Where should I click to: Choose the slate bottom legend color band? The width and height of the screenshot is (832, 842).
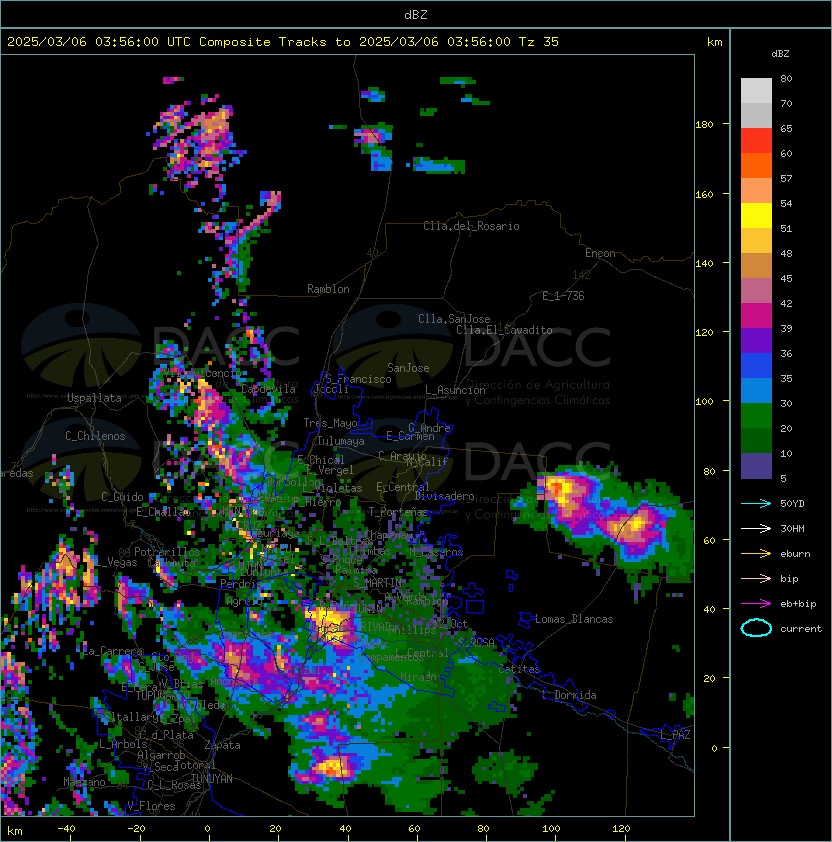(x=756, y=466)
